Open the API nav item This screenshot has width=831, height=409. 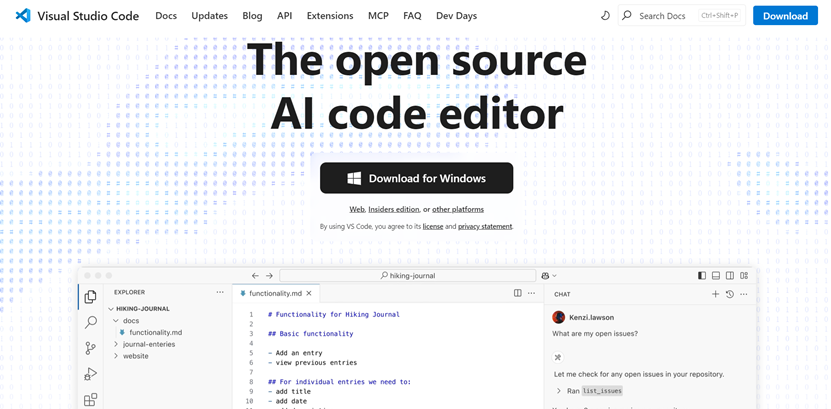(284, 16)
